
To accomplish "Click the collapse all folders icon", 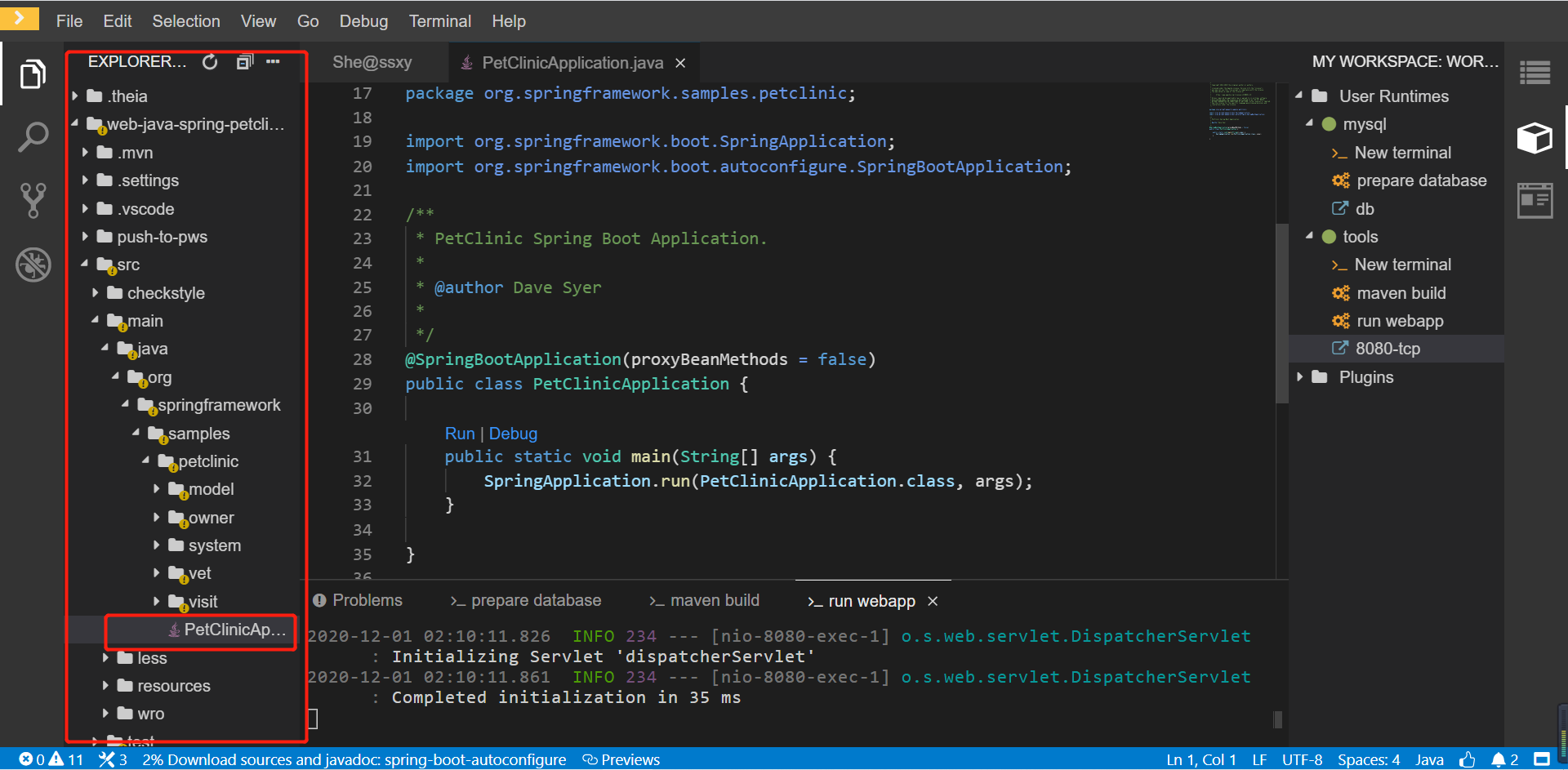I will click(245, 62).
